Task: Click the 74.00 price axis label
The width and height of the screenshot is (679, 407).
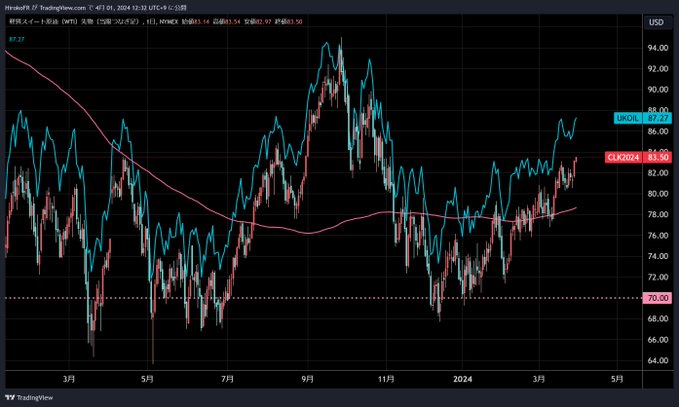Action: pyautogui.click(x=657, y=256)
